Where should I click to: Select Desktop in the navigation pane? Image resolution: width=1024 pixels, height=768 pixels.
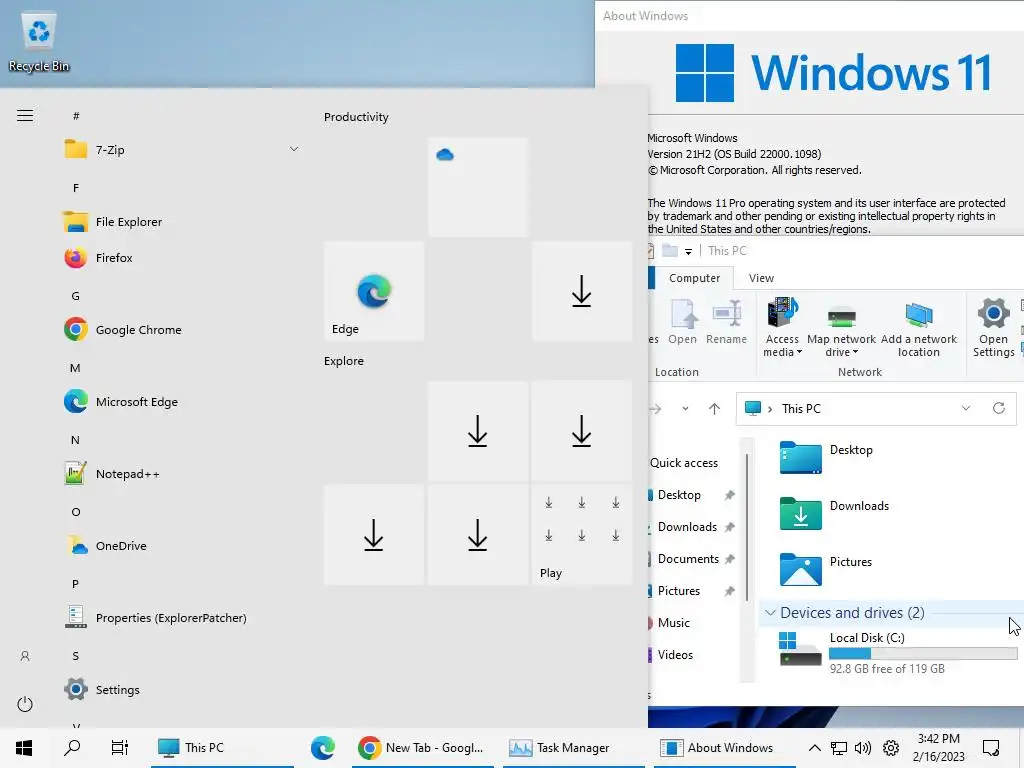point(679,495)
